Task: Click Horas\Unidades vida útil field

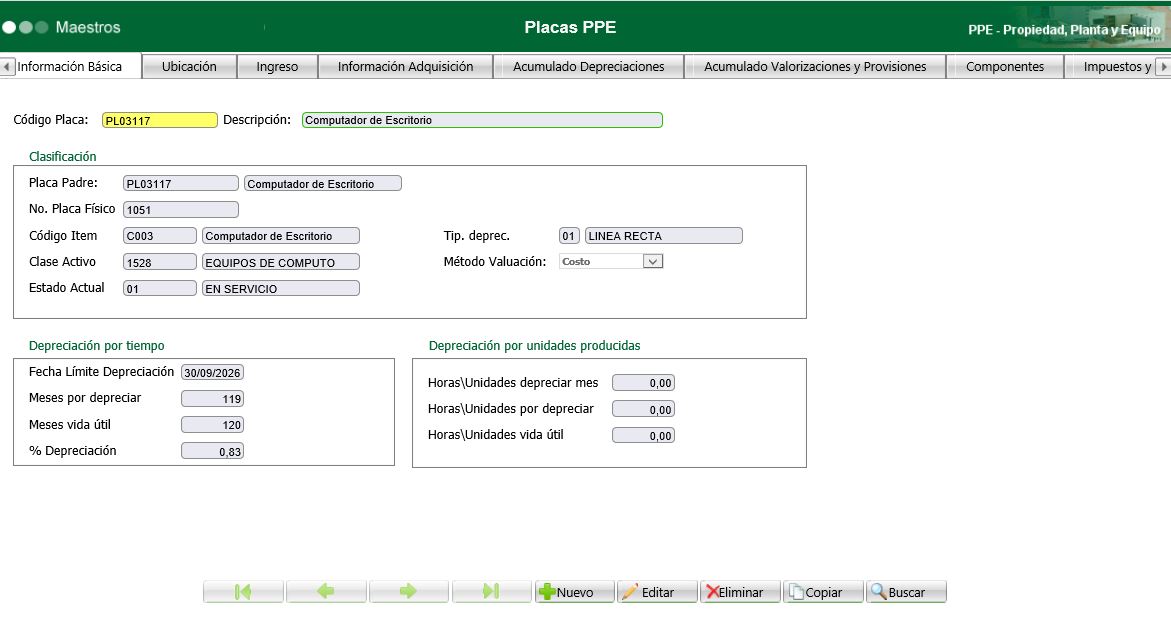Action: 643,436
